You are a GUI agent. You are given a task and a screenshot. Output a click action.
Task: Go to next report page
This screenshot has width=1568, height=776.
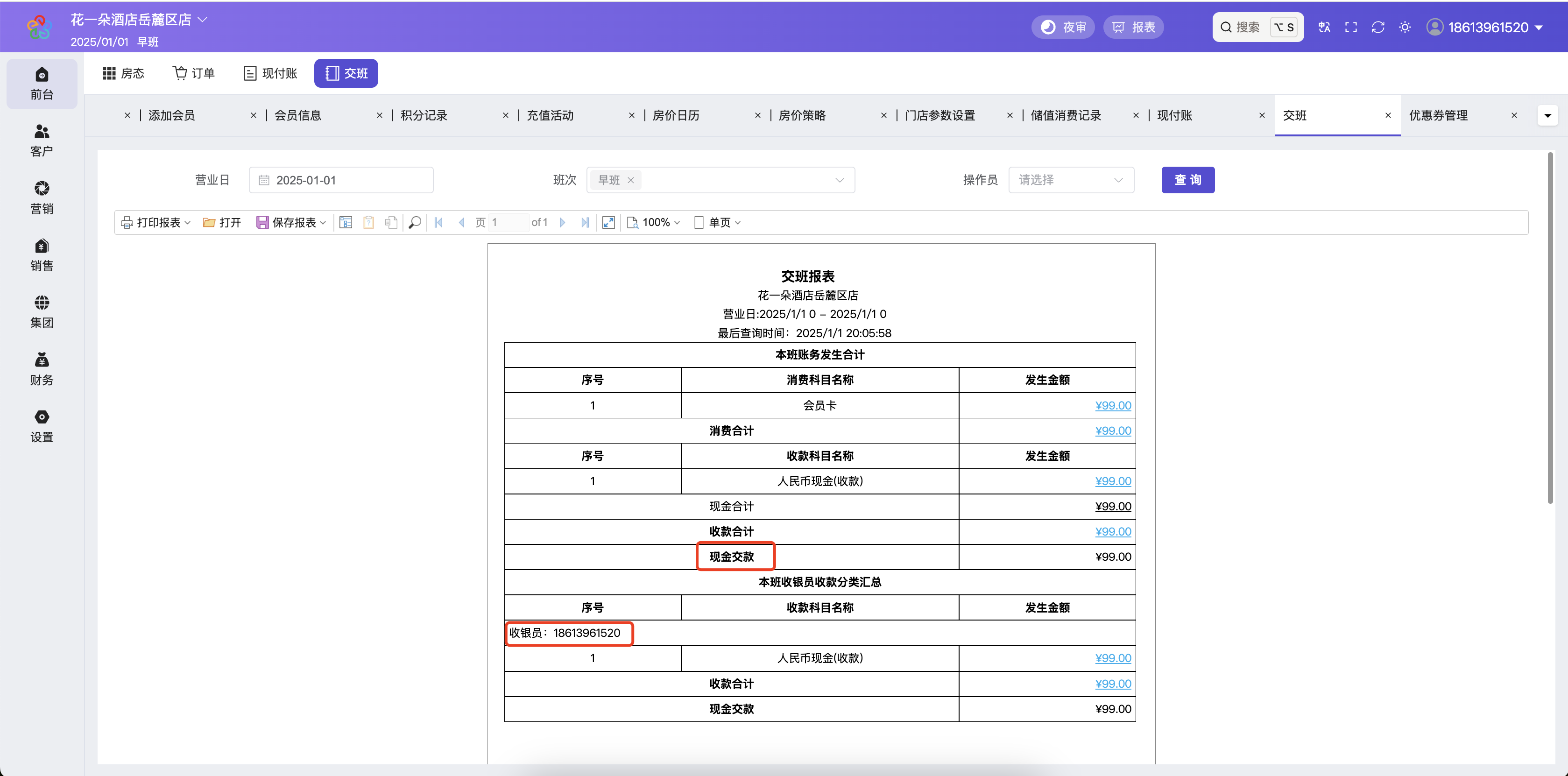pyautogui.click(x=562, y=223)
